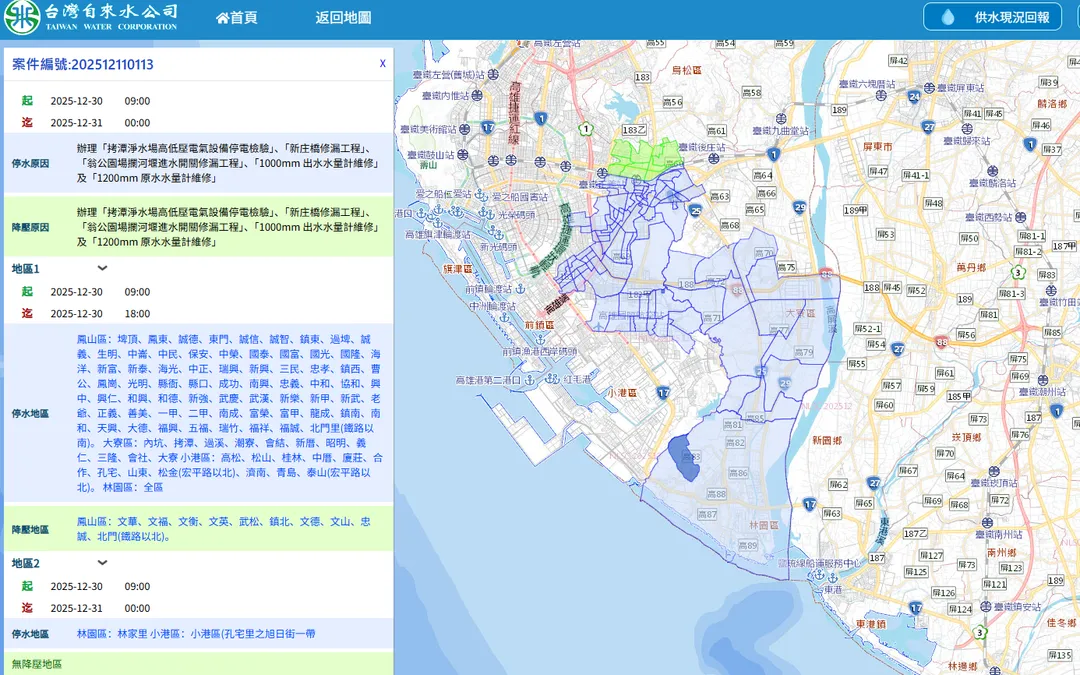
Task: Click the Taiwan Water Corporation logo
Action: (x=90, y=18)
